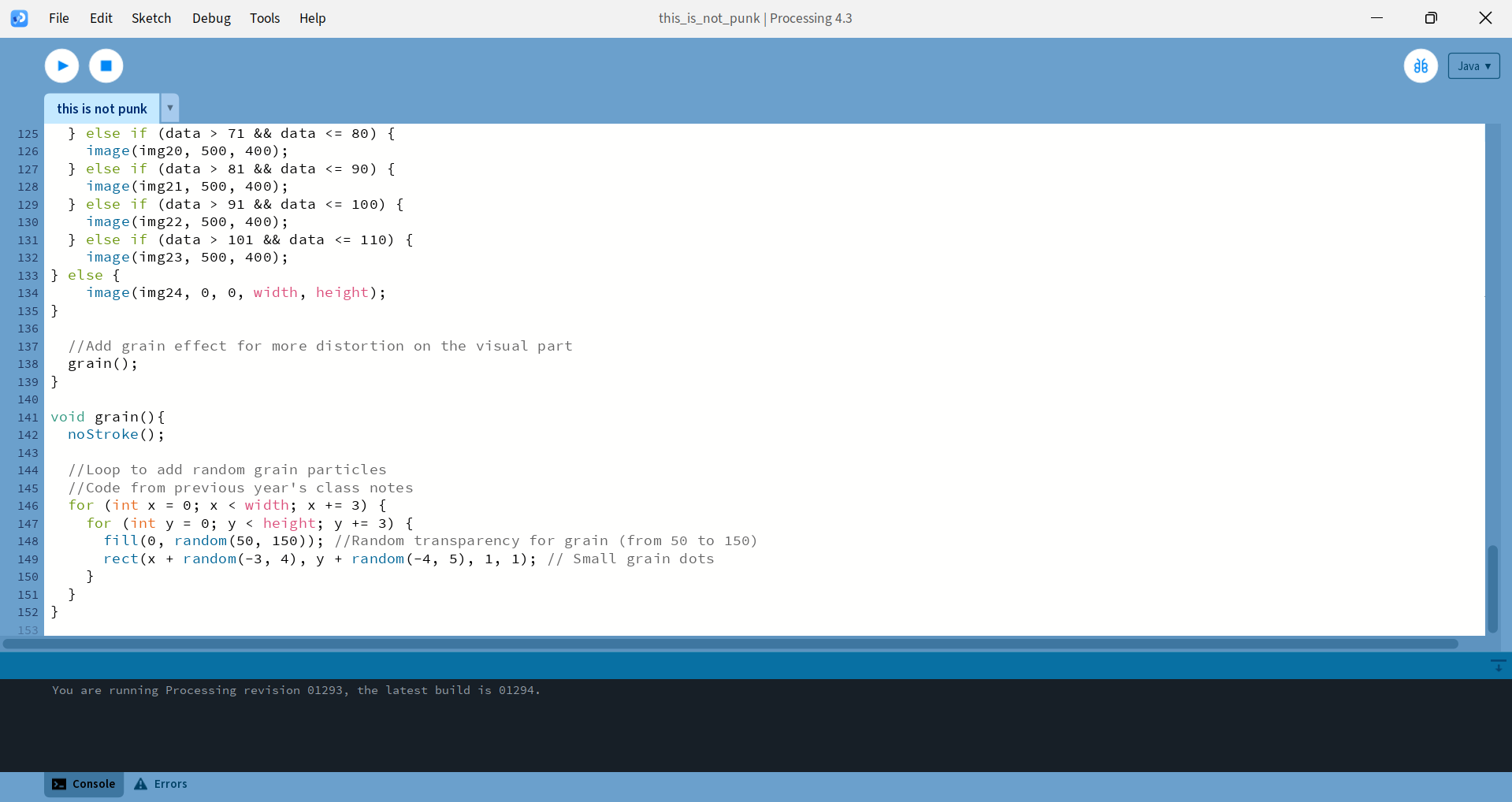
Task: Show the Errors panel
Action: coord(161,784)
